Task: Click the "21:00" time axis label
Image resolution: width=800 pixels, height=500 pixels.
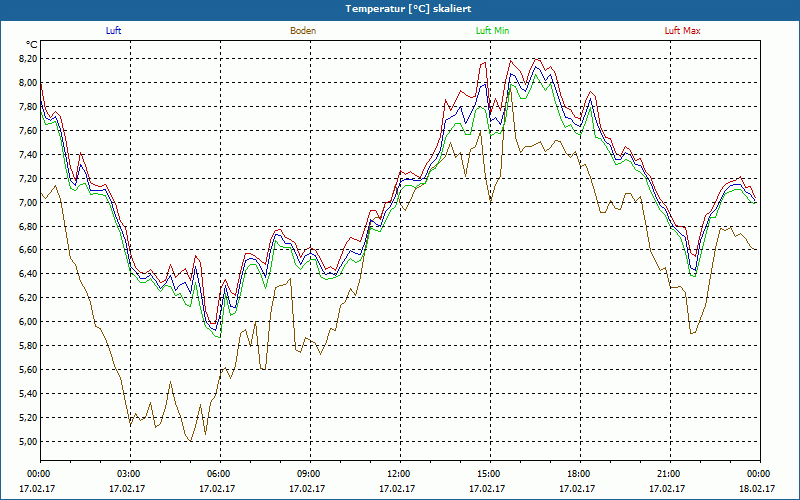Action: (670, 474)
